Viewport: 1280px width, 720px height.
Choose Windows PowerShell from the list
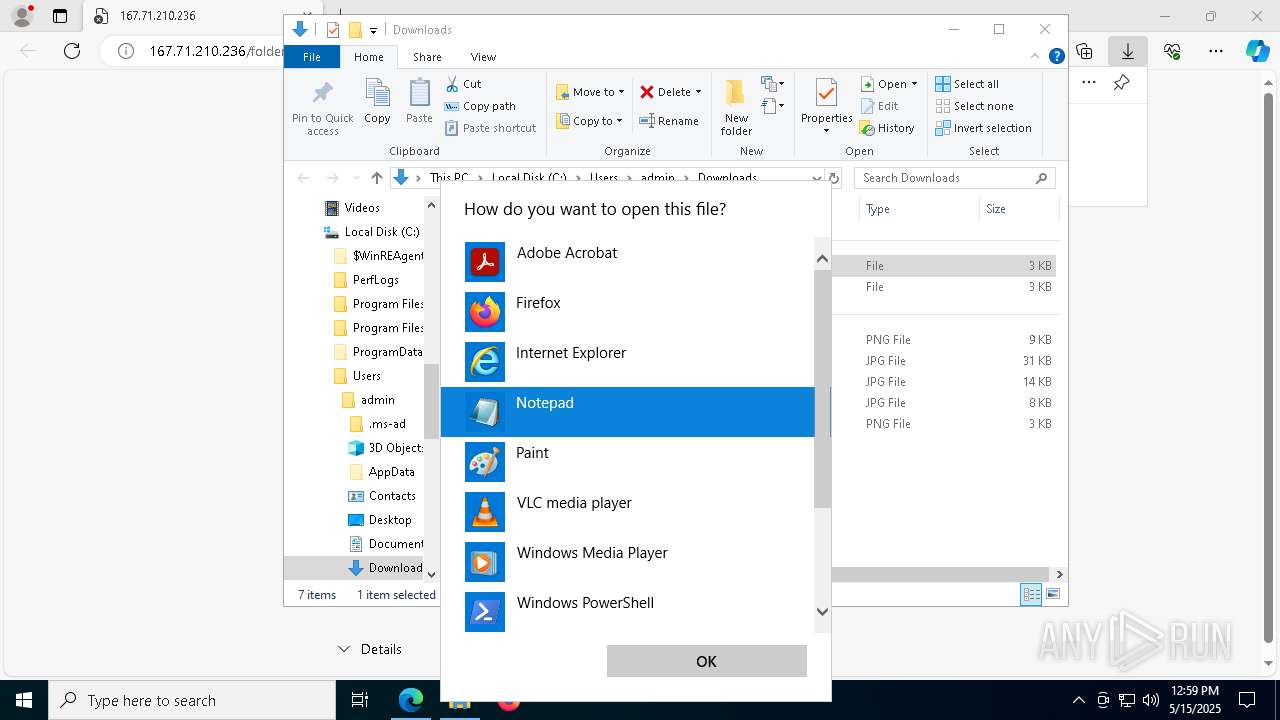click(627, 612)
